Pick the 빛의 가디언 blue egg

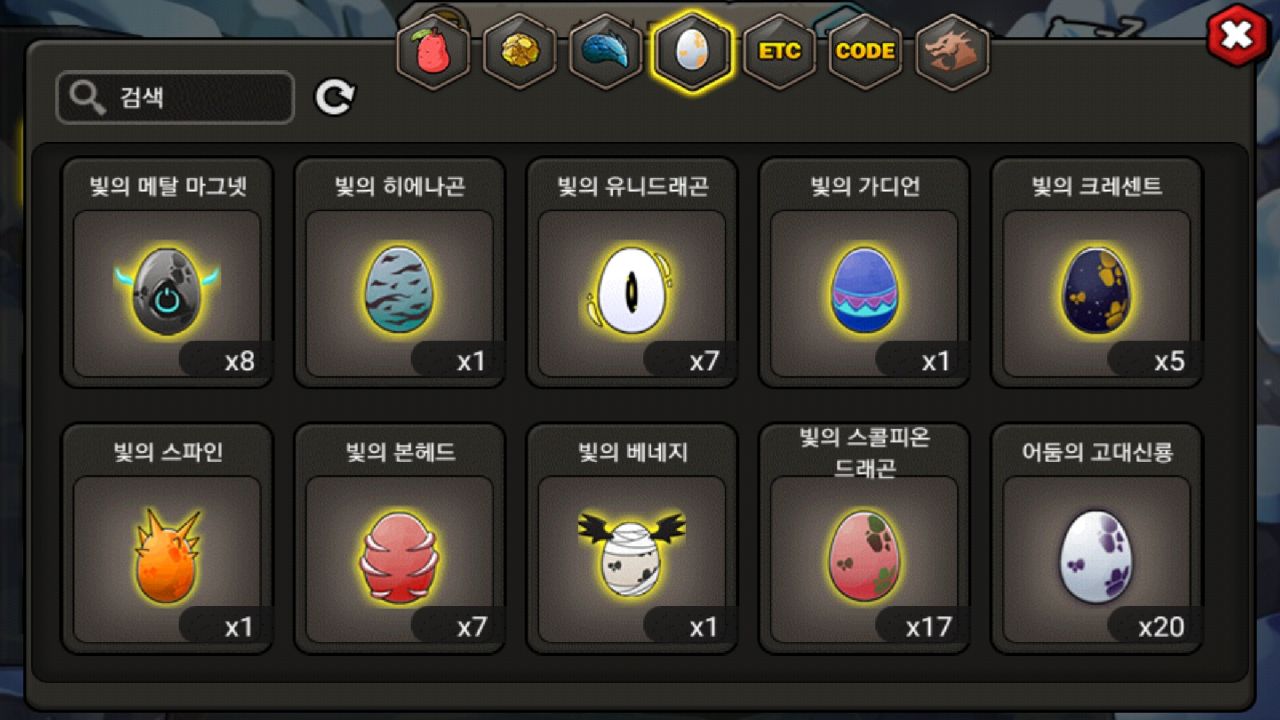864,272
